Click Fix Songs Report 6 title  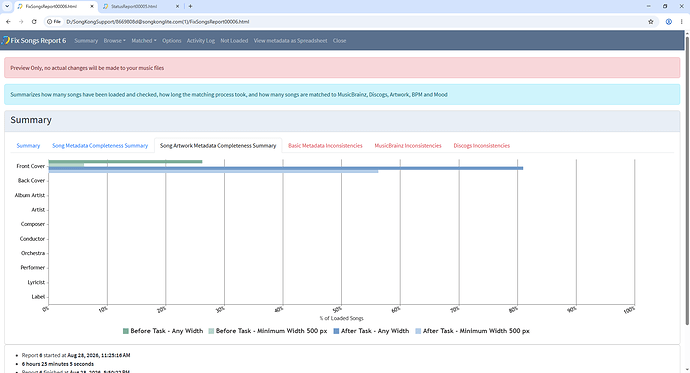[38, 40]
